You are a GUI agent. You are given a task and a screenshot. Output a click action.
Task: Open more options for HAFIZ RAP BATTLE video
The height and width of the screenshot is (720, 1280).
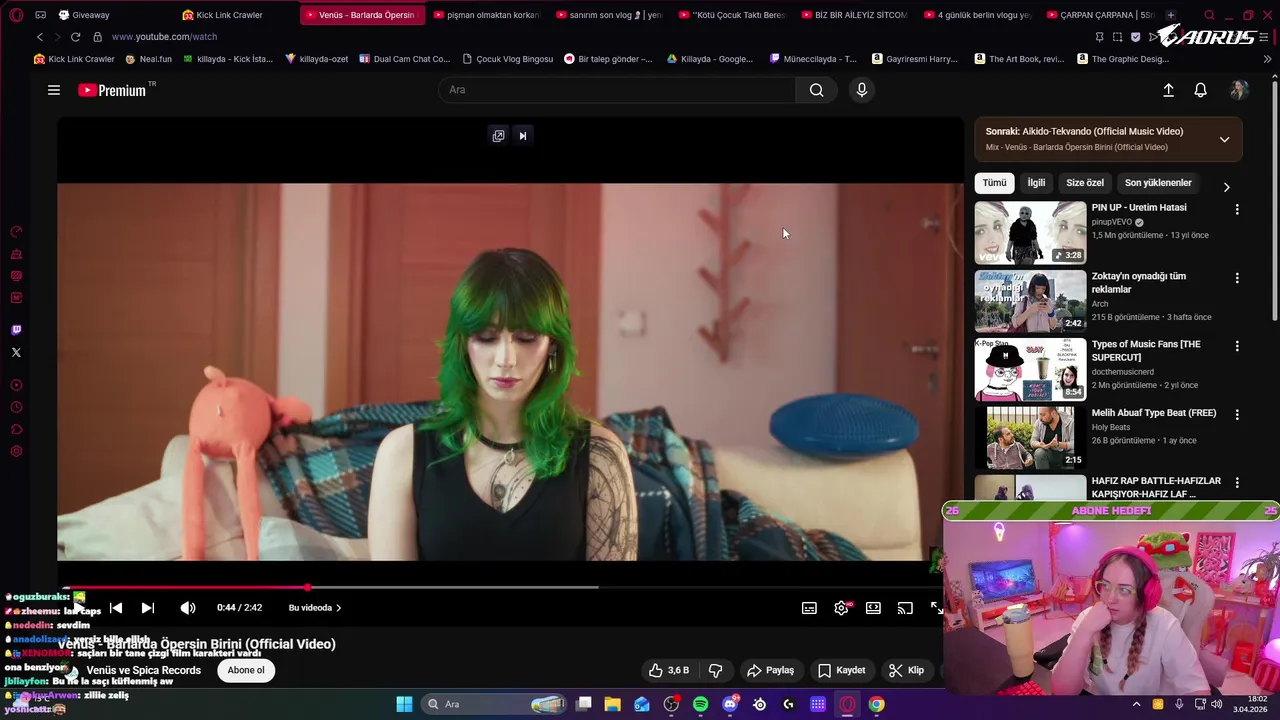pyautogui.click(x=1237, y=482)
